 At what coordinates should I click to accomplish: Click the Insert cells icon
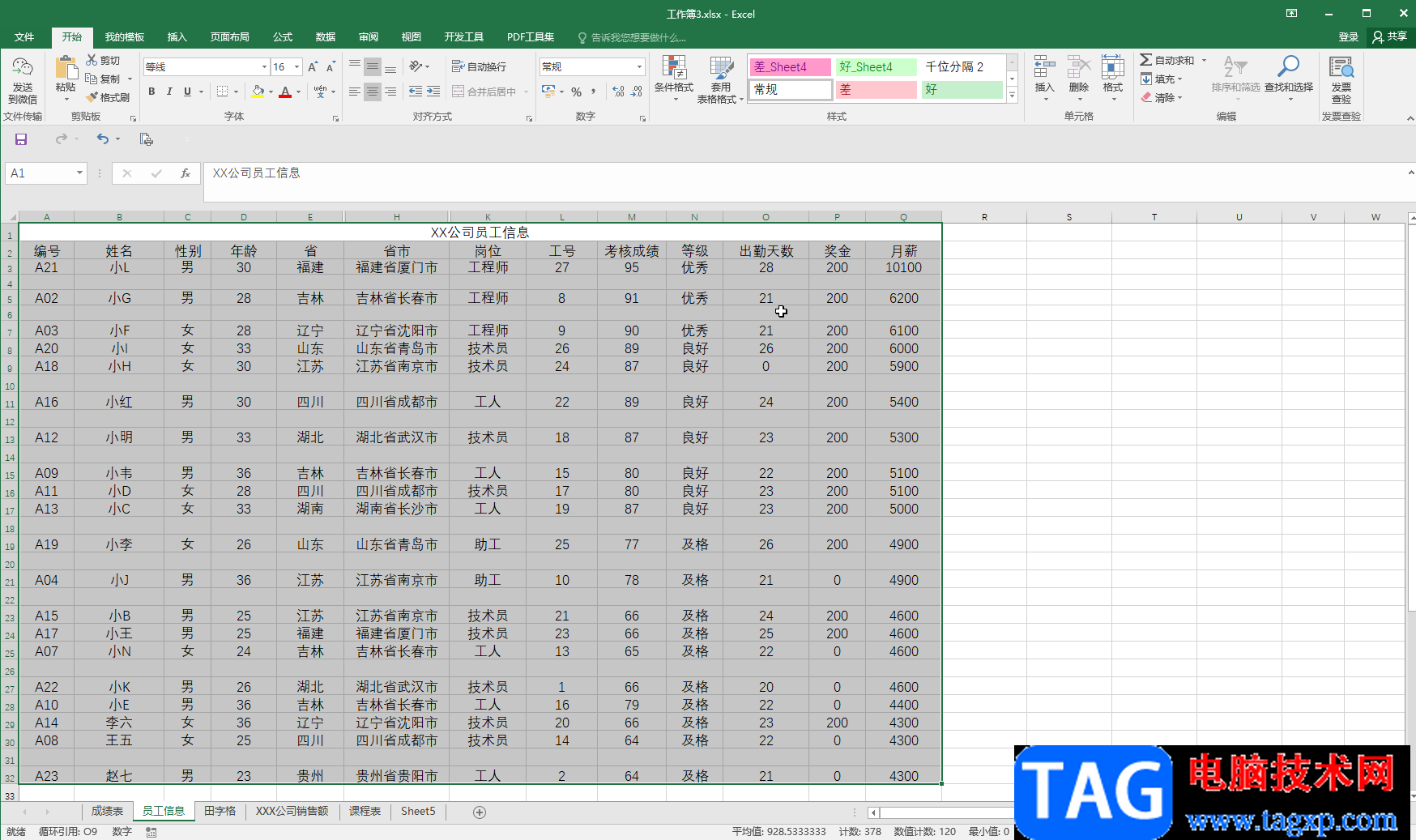pos(1045,67)
